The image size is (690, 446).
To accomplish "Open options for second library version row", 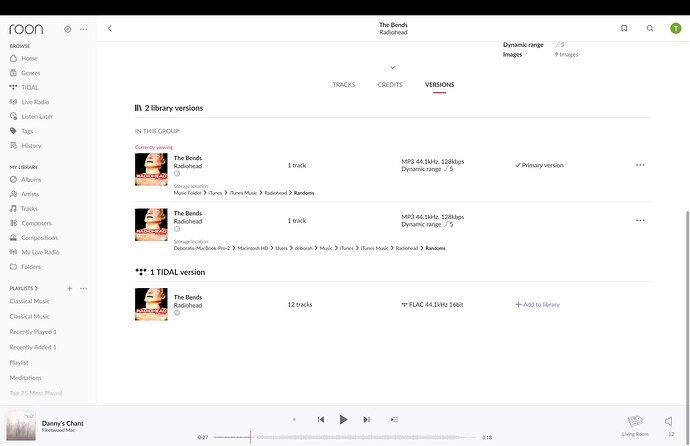I will coord(640,220).
